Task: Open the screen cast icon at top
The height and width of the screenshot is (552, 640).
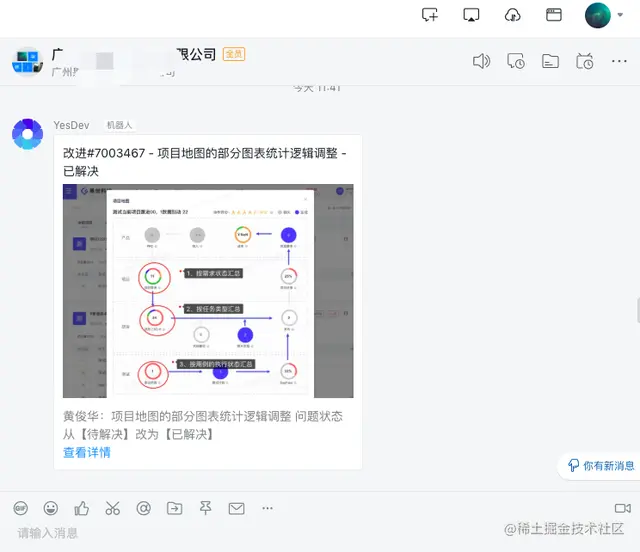Action: [x=471, y=15]
